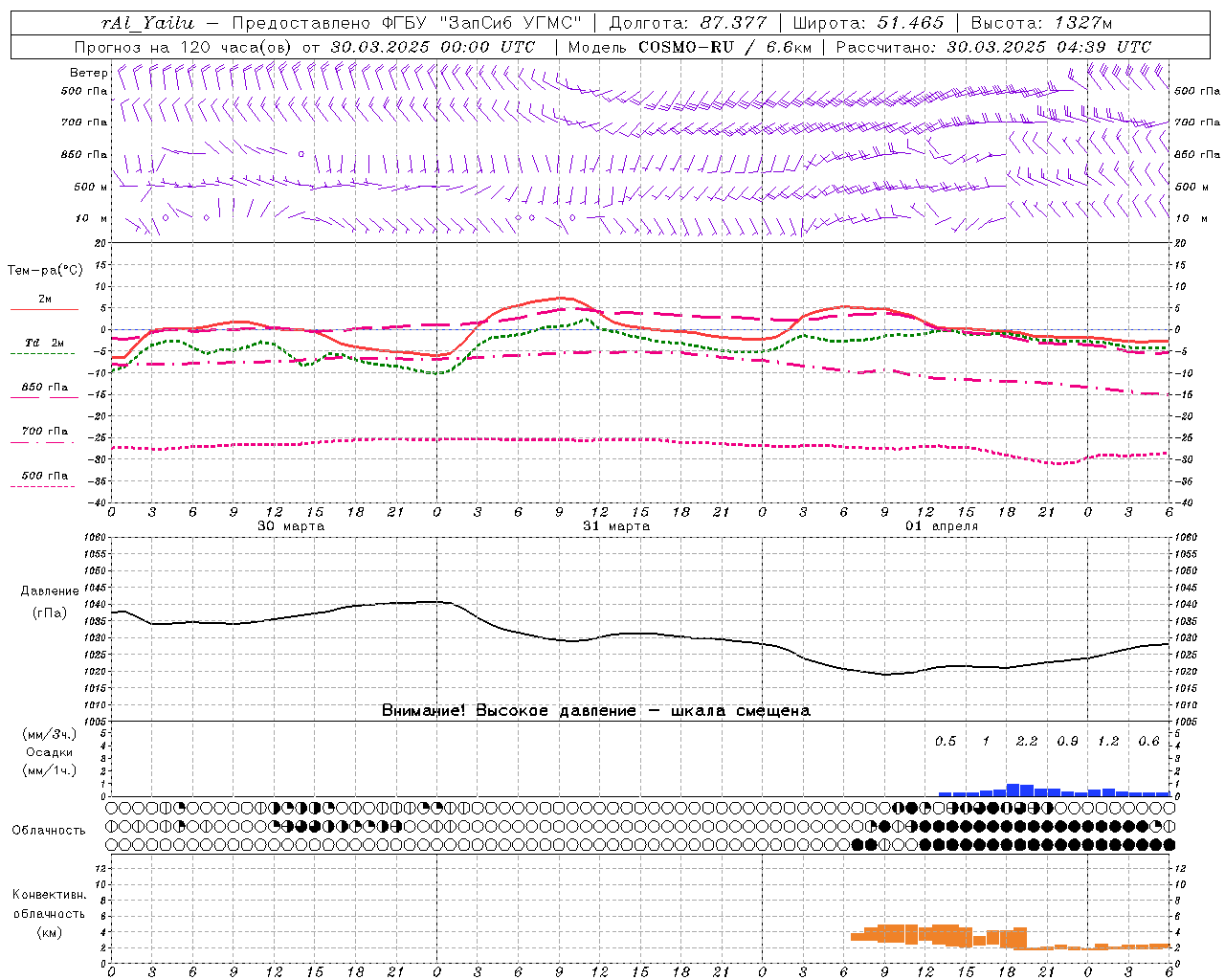Click the 700 гПа entry in temperature legend
Image resolution: width=1225 pixels, height=980 pixels.
point(44,432)
